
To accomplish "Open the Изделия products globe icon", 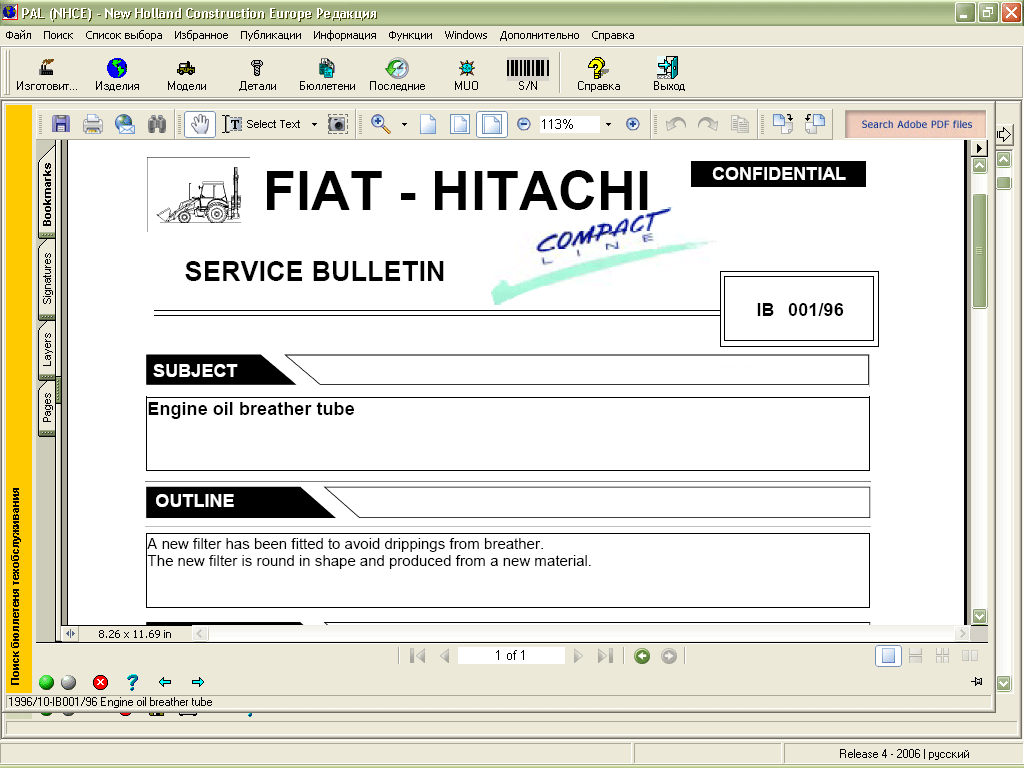I will point(117,74).
